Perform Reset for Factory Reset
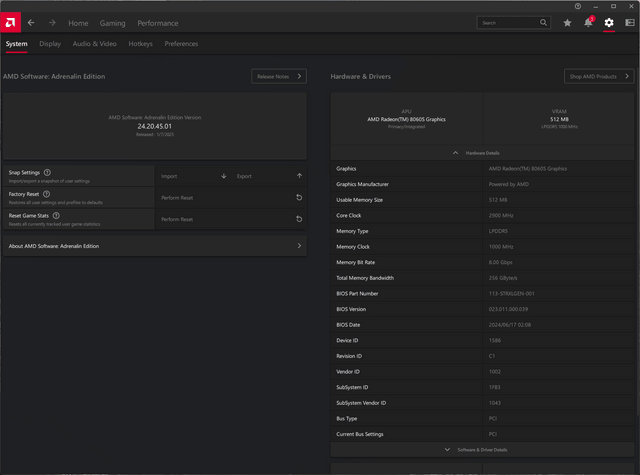 click(x=231, y=198)
